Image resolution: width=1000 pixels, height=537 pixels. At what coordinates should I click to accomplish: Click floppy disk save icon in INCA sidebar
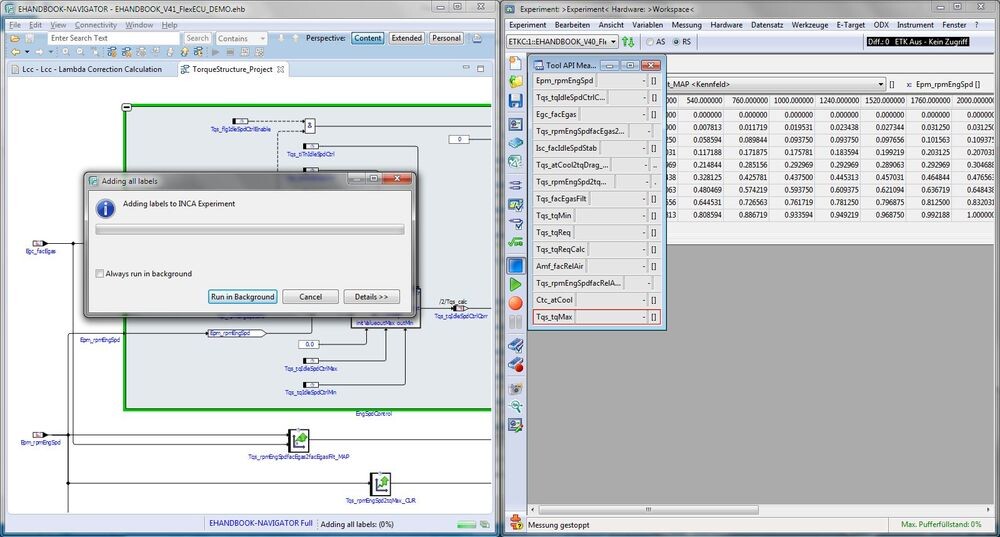(515, 100)
